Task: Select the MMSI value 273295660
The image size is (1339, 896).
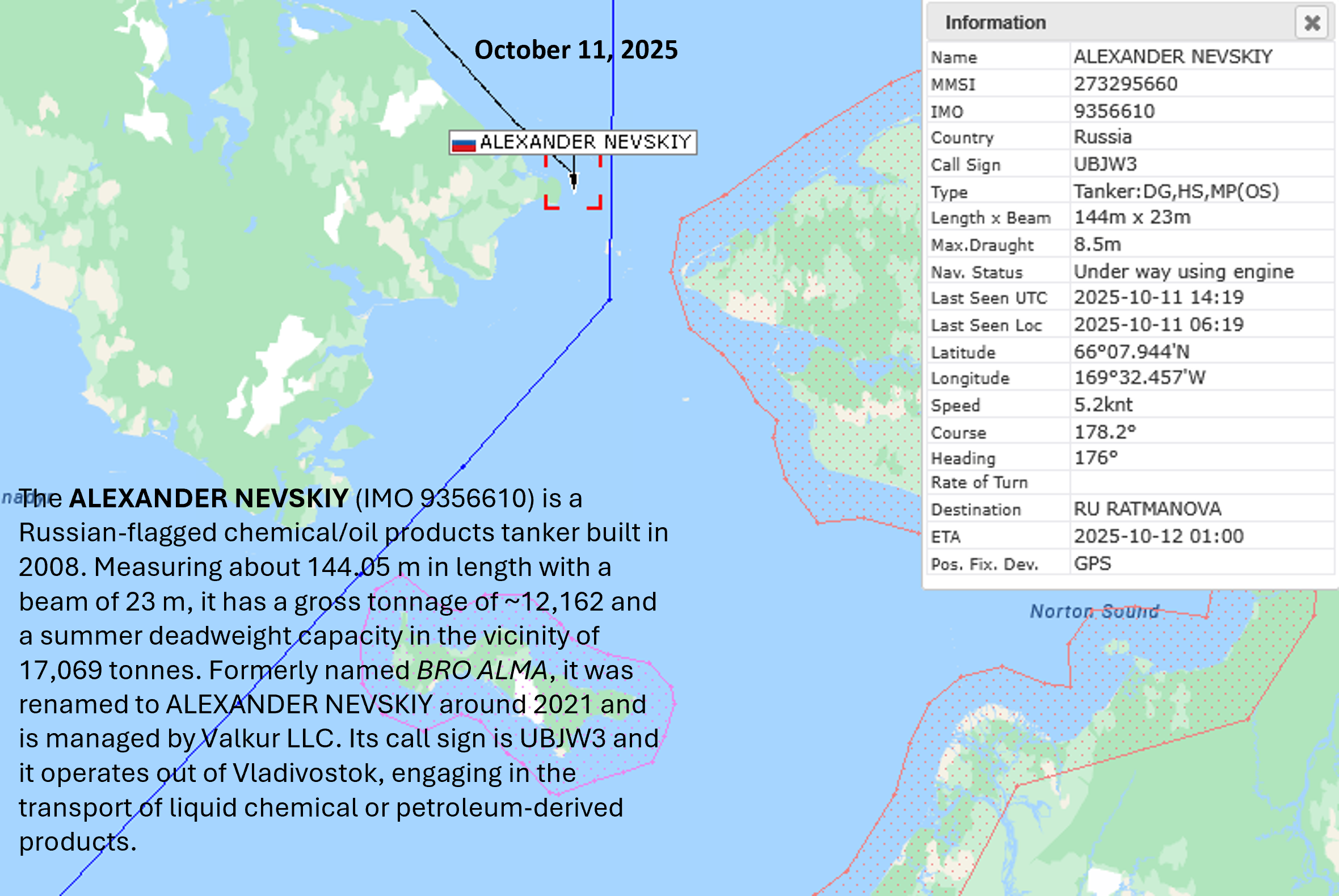Action: (x=1125, y=84)
